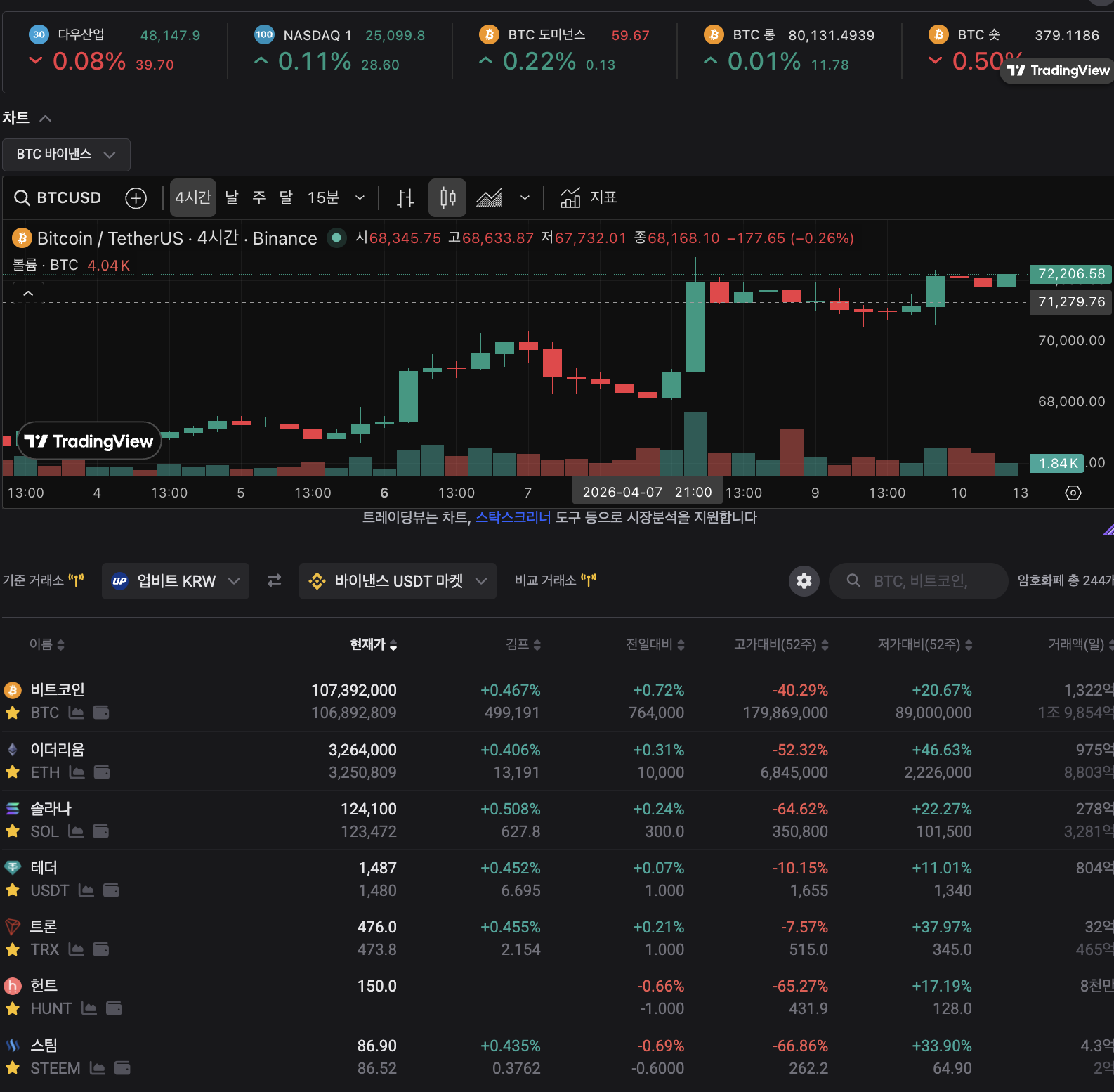Toggle favorite star for 이더리움 ETH
The image size is (1114, 1092).
click(x=13, y=772)
